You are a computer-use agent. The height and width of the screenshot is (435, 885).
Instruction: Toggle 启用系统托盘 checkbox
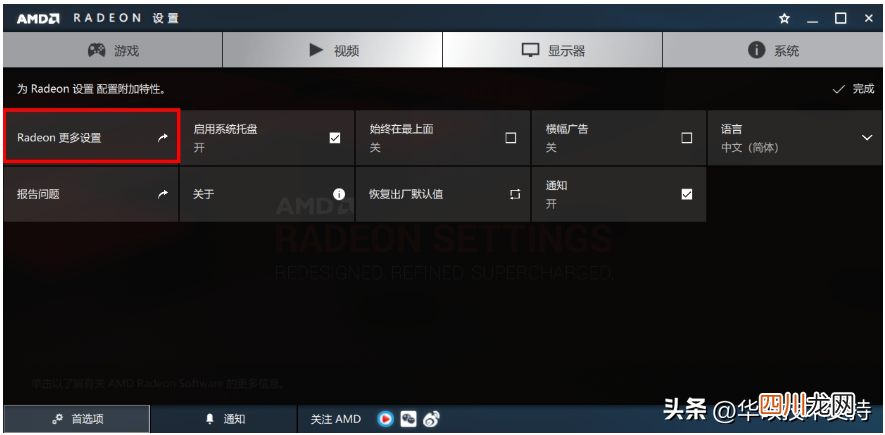click(335, 138)
